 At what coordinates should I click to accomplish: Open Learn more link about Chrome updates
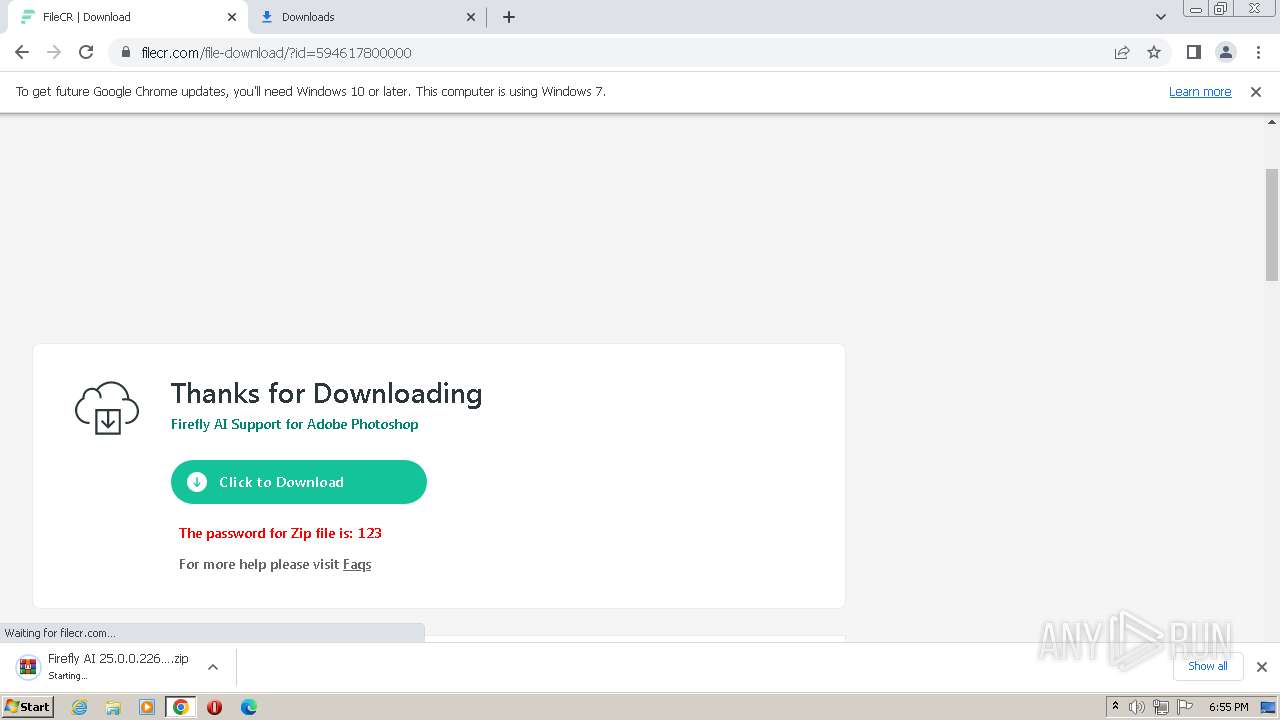click(x=1200, y=92)
